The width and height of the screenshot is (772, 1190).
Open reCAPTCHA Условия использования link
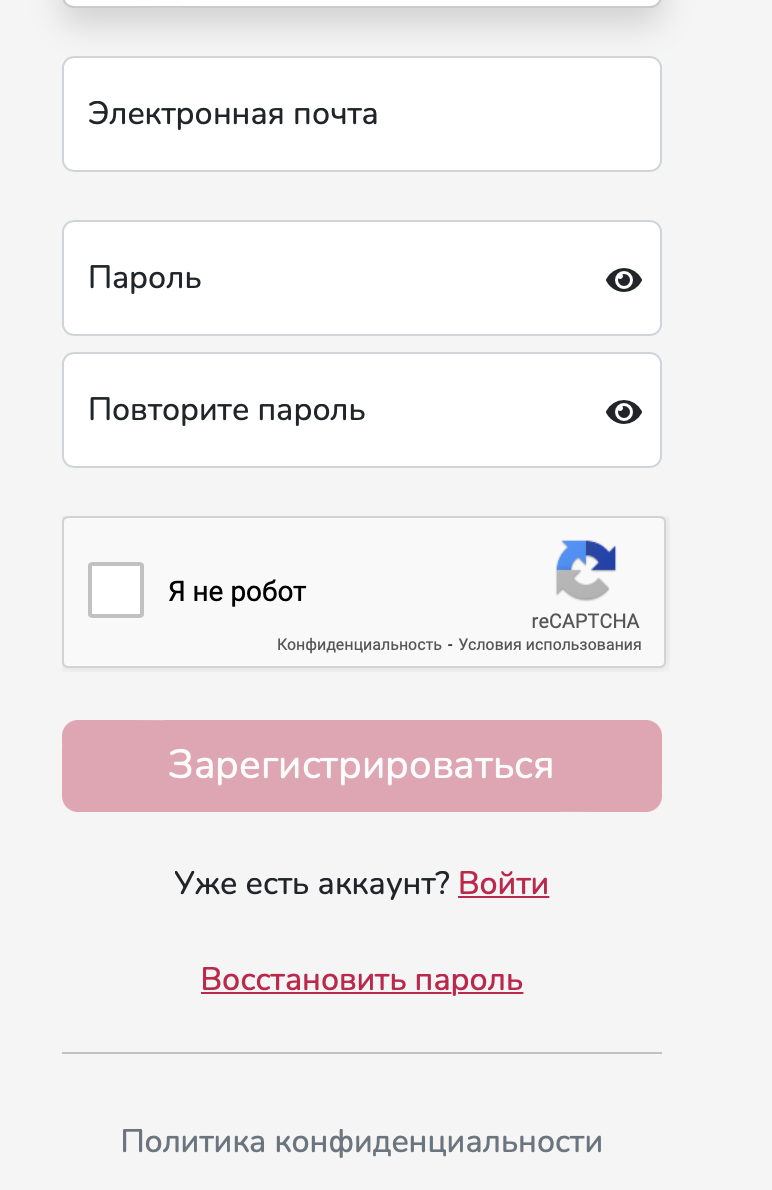click(550, 645)
